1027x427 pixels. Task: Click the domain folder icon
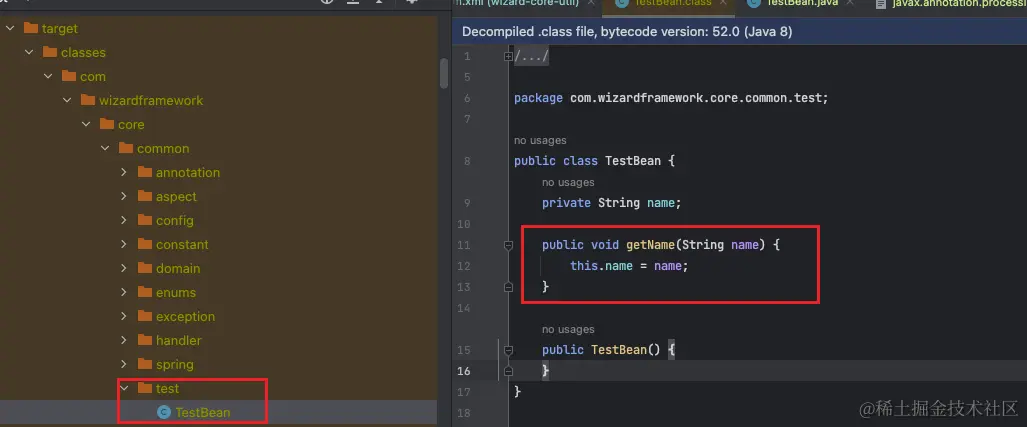[145, 268]
